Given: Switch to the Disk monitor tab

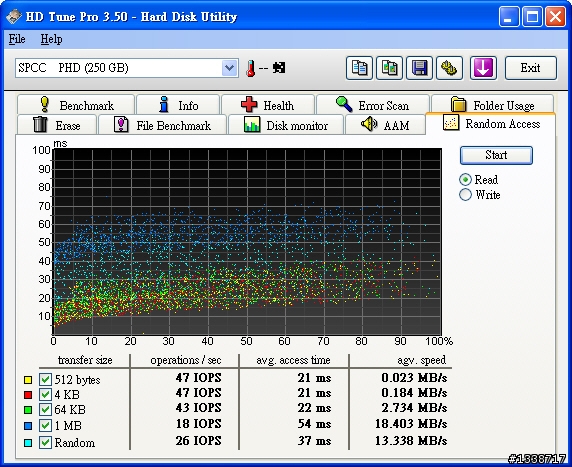Looking at the screenshot, I should click(286, 125).
